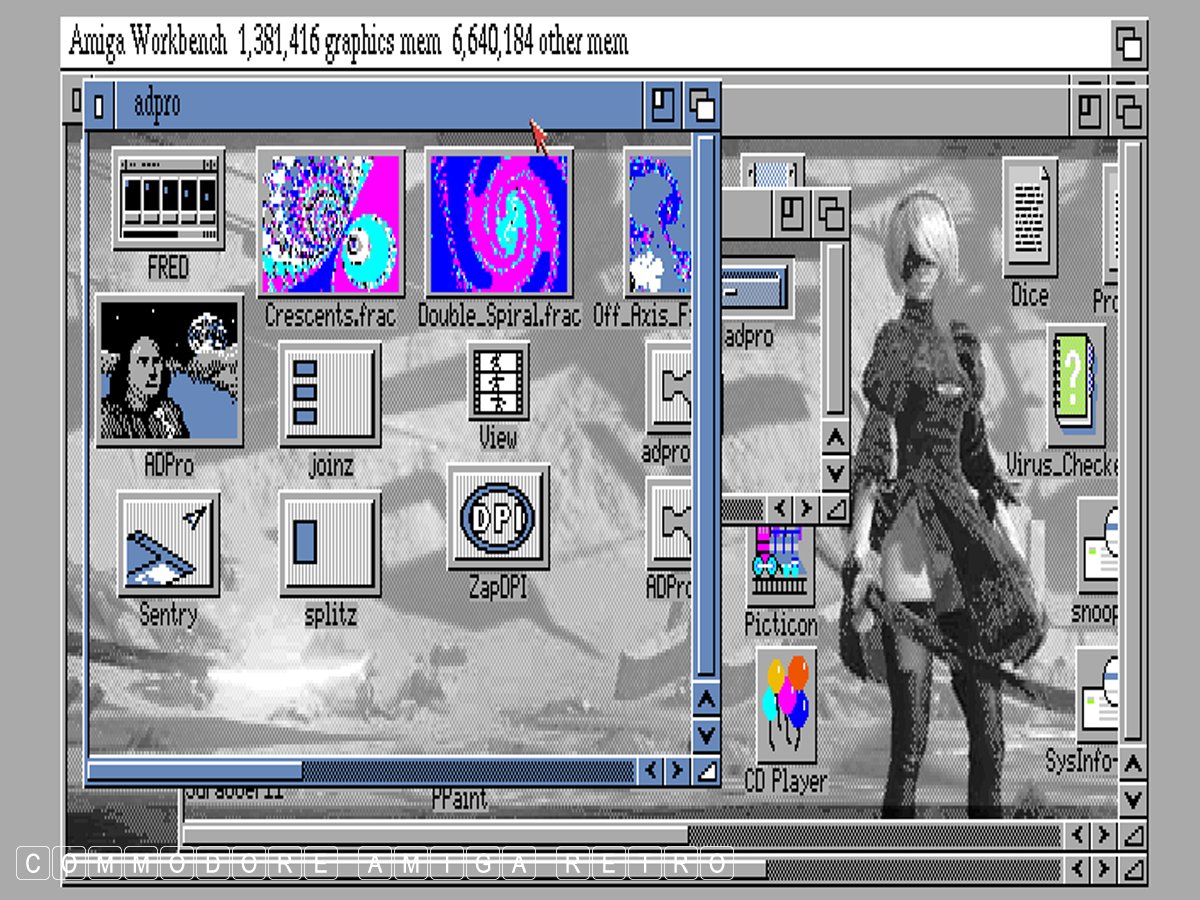Launch the ADPro program icon
Screen dimensions: 1200x900
click(x=169, y=370)
